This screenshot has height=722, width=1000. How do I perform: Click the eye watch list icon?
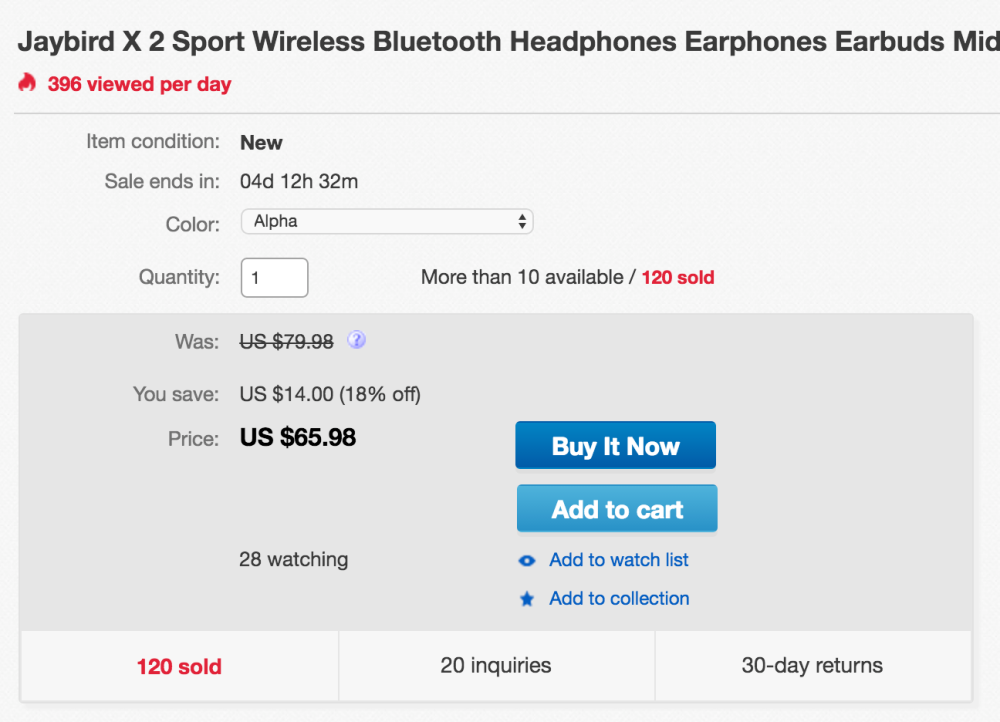(x=527, y=561)
